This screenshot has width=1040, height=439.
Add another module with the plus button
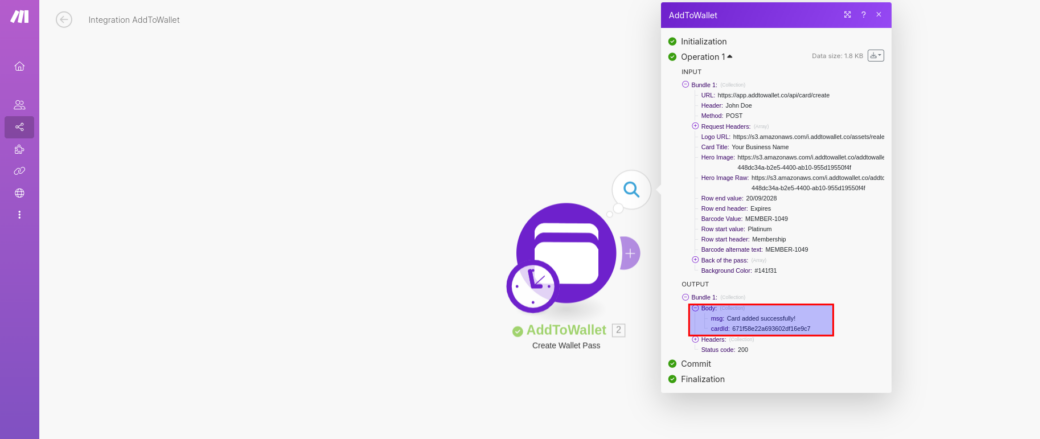pyautogui.click(x=629, y=253)
